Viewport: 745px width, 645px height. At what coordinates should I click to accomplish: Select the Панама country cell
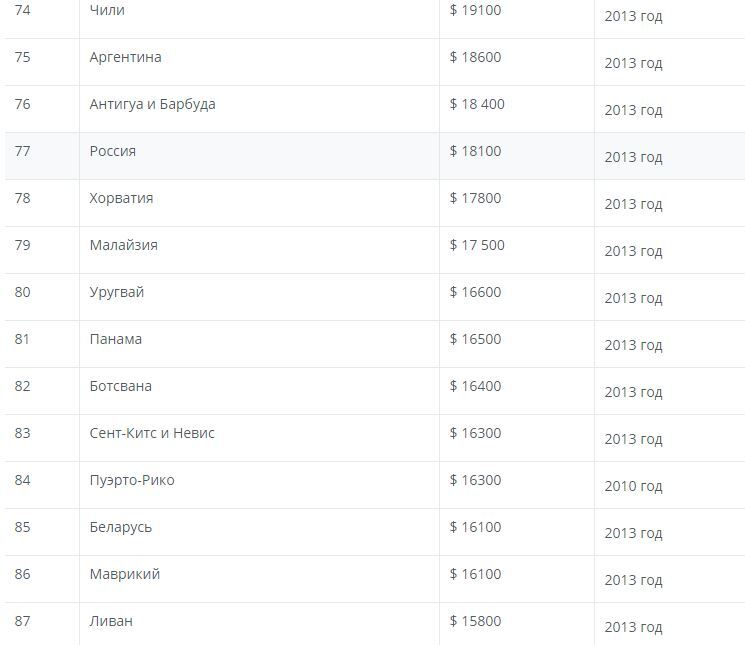pyautogui.click(x=115, y=339)
